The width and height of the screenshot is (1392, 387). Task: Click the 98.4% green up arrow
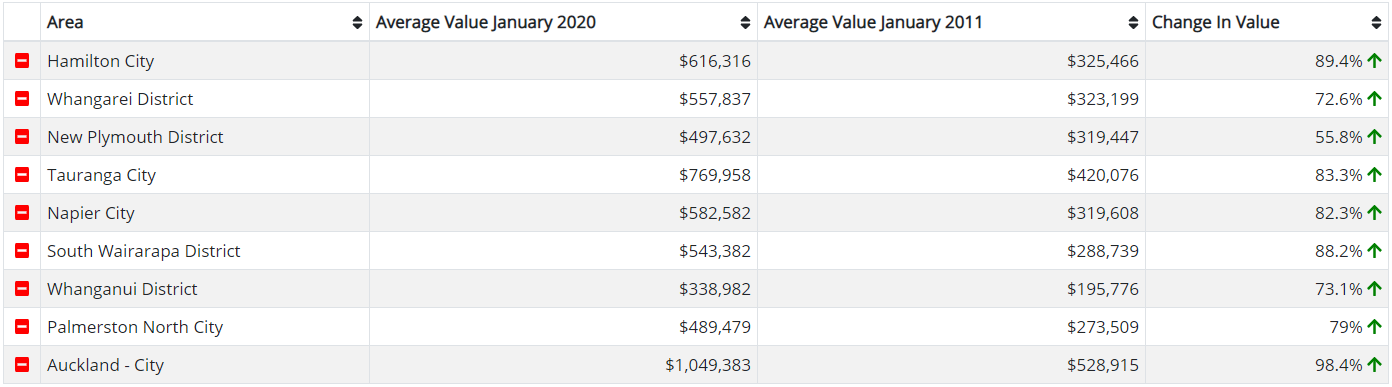tap(1374, 365)
